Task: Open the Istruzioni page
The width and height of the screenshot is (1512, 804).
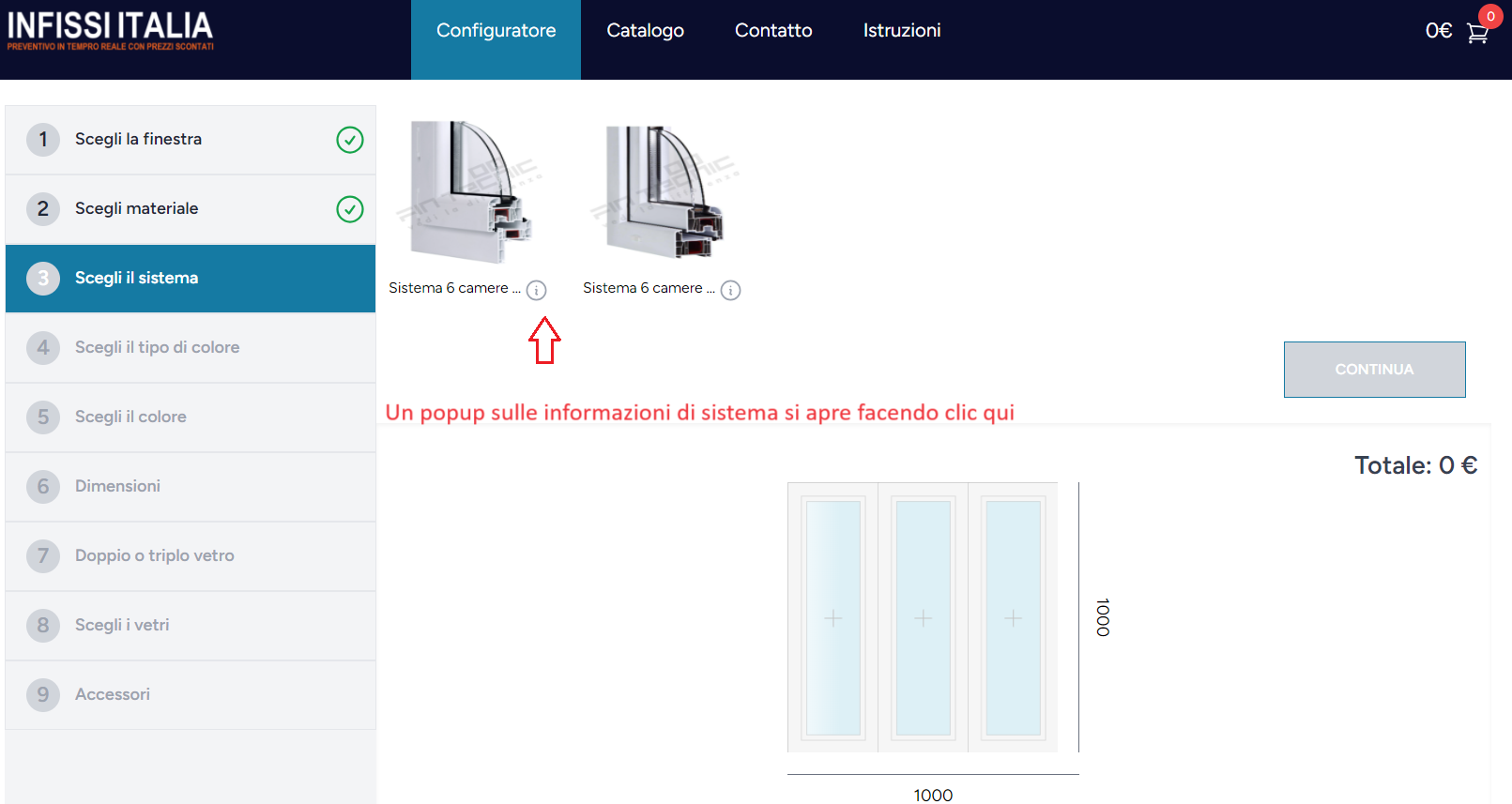Action: click(x=901, y=31)
